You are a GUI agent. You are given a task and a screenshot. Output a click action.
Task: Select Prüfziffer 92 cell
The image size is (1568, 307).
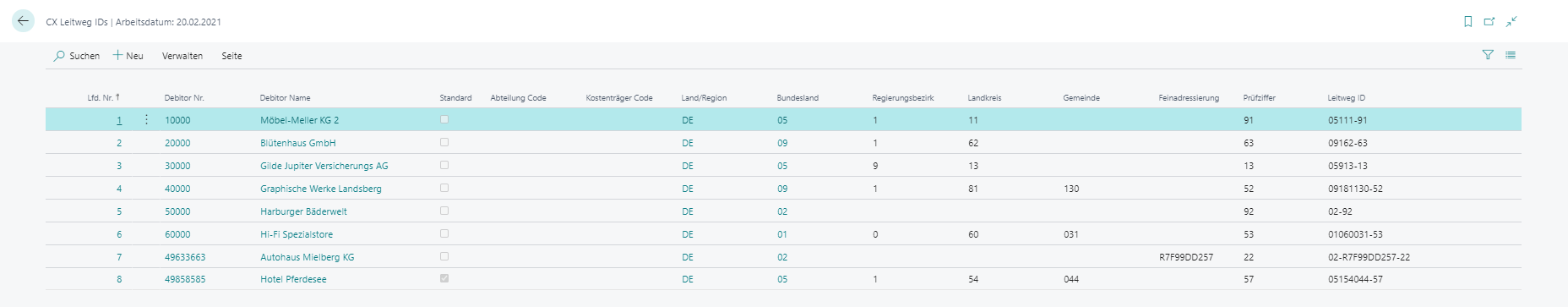[x=1249, y=211]
